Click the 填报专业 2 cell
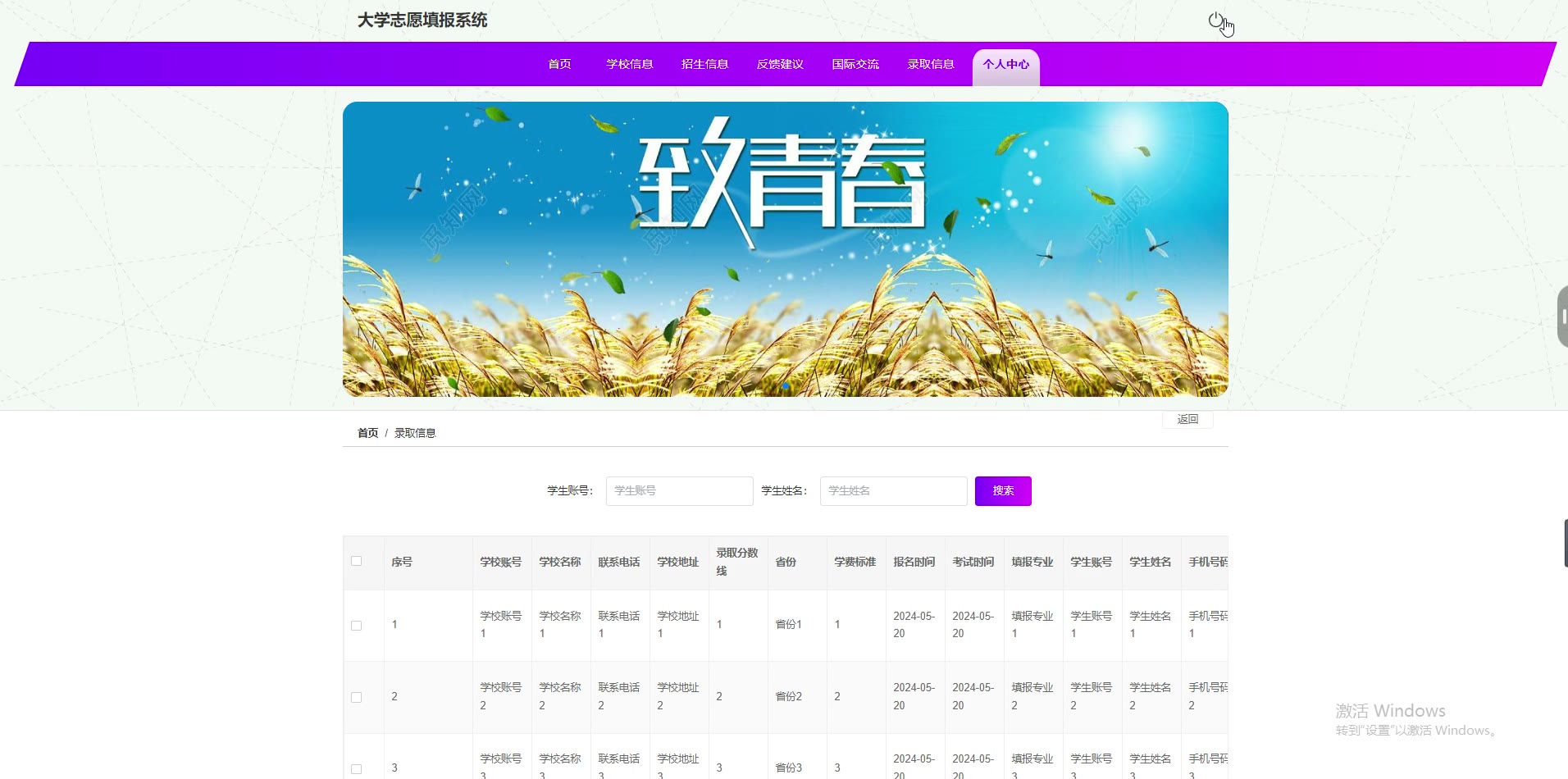The height and width of the screenshot is (779, 1568). click(1032, 697)
